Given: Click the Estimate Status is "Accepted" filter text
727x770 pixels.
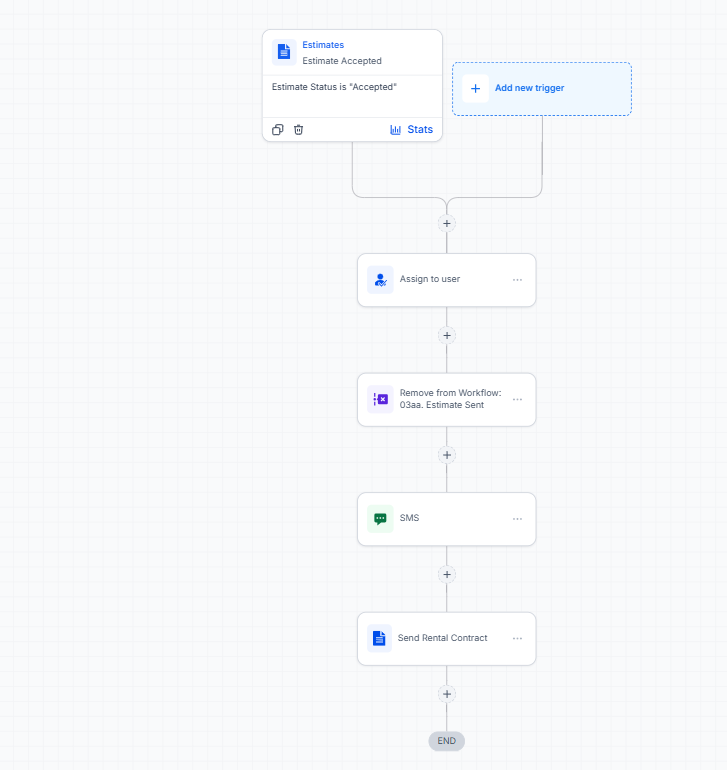Looking at the screenshot, I should [x=334, y=87].
